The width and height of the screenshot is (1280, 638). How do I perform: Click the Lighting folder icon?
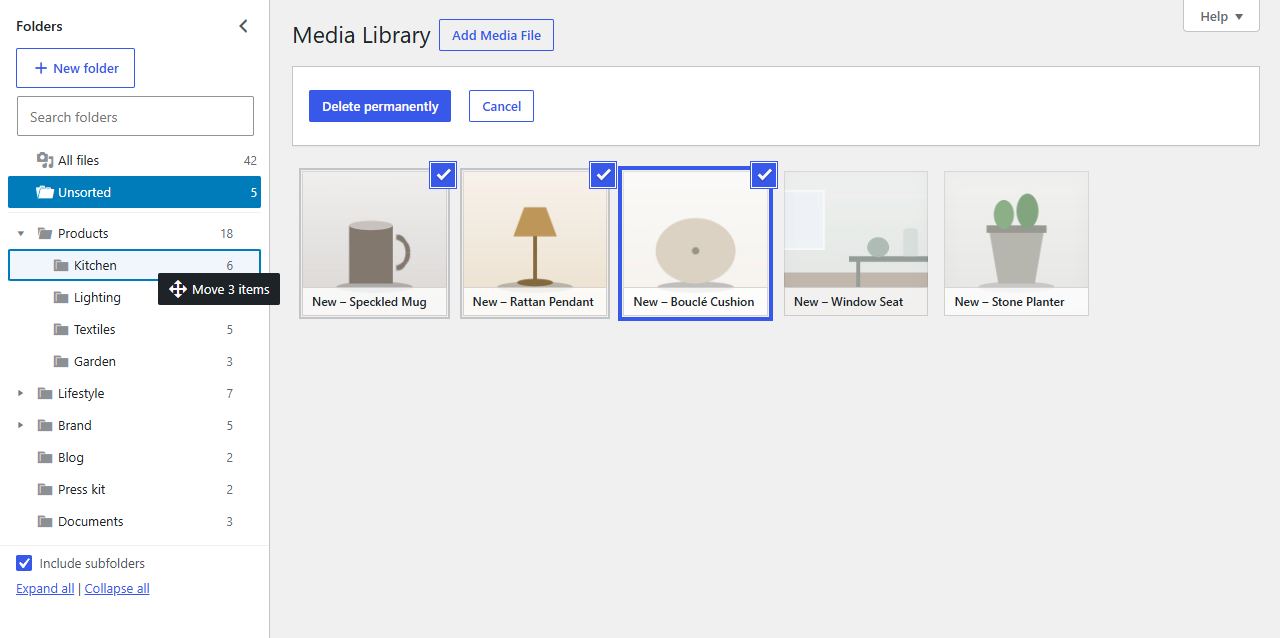pos(61,297)
